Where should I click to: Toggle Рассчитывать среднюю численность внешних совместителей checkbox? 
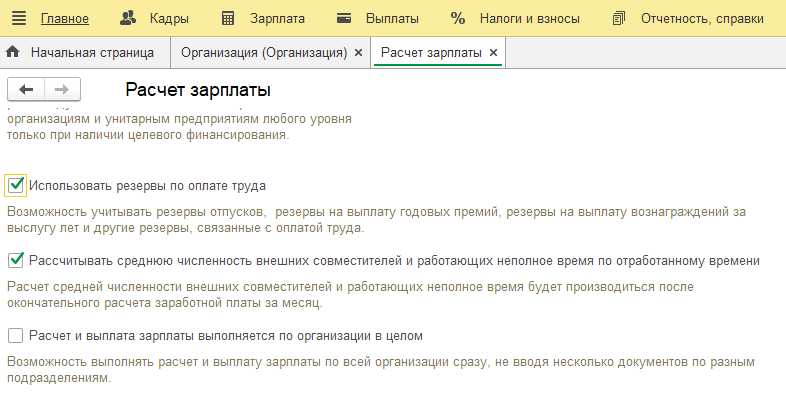coord(16,261)
